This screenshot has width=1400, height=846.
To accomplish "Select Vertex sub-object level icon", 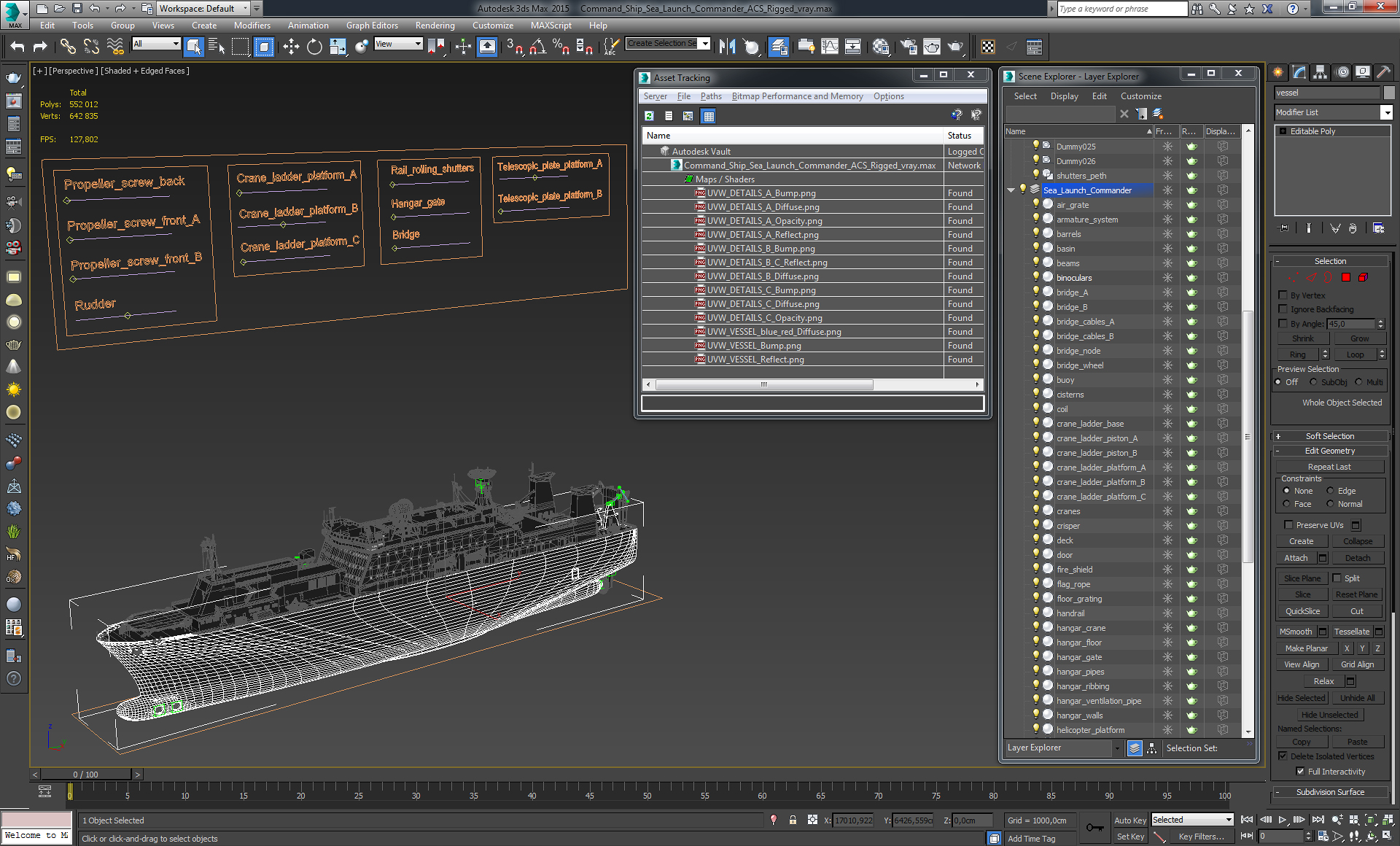I will point(1293,277).
